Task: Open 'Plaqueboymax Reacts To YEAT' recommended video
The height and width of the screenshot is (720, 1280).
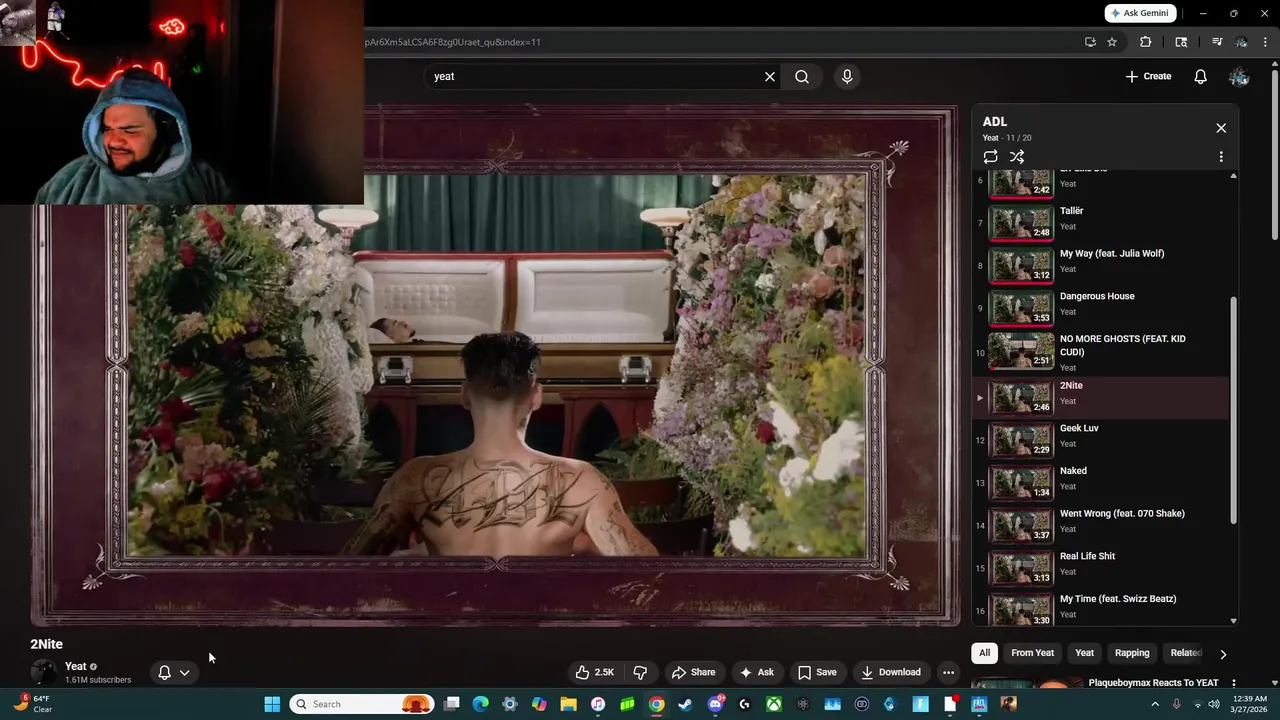Action: pyautogui.click(x=1153, y=683)
